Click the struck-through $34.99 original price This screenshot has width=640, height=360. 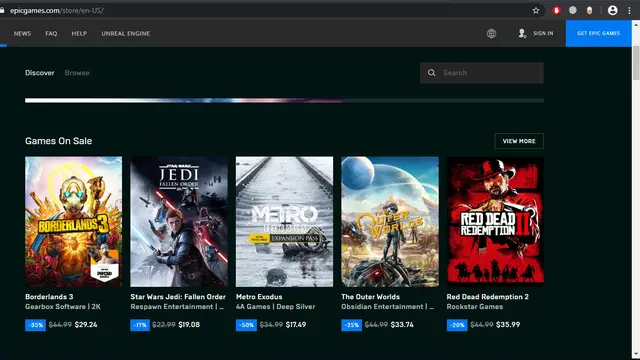click(271, 325)
